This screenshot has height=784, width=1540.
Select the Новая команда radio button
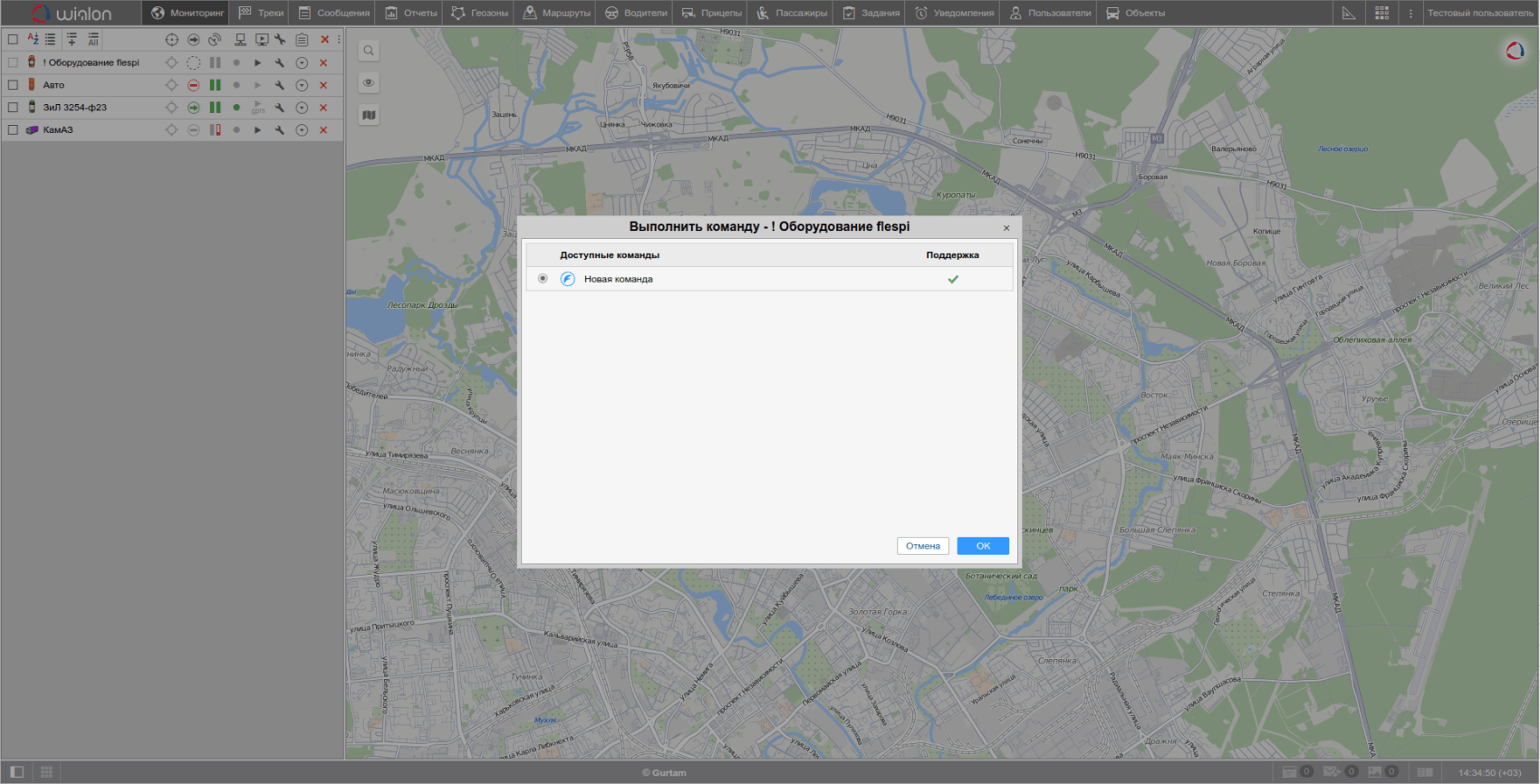click(543, 279)
